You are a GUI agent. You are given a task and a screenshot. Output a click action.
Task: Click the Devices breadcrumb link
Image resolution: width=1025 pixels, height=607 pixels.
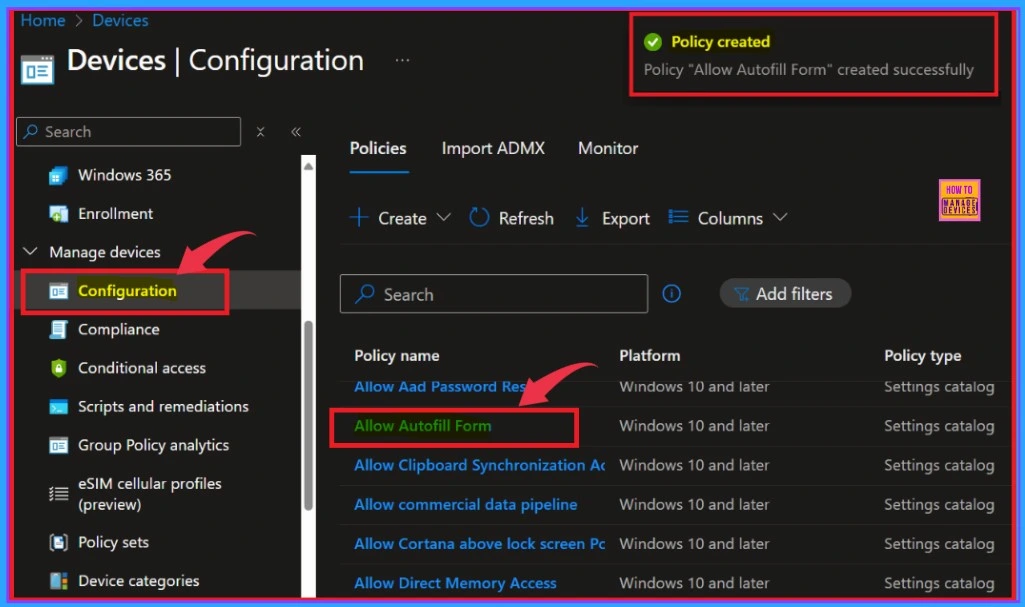[120, 20]
